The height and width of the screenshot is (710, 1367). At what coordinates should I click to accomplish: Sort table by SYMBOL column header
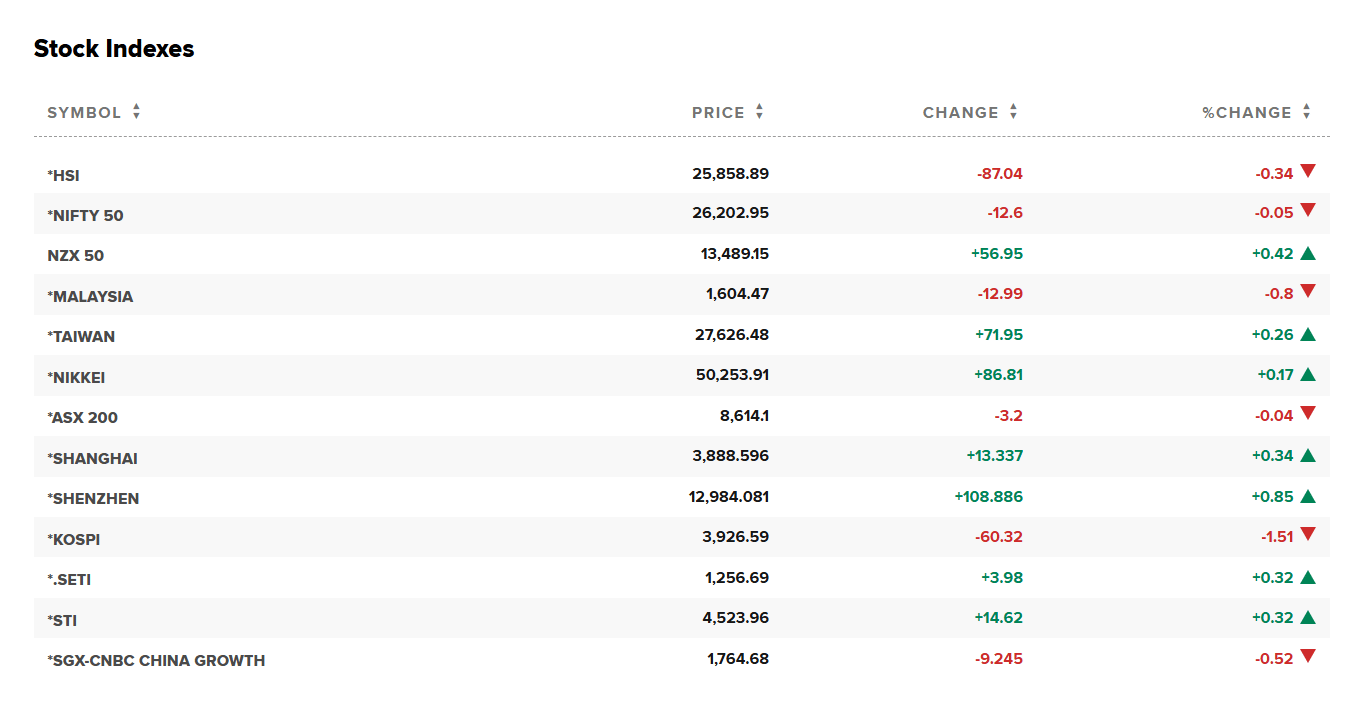pyautogui.click(x=84, y=113)
